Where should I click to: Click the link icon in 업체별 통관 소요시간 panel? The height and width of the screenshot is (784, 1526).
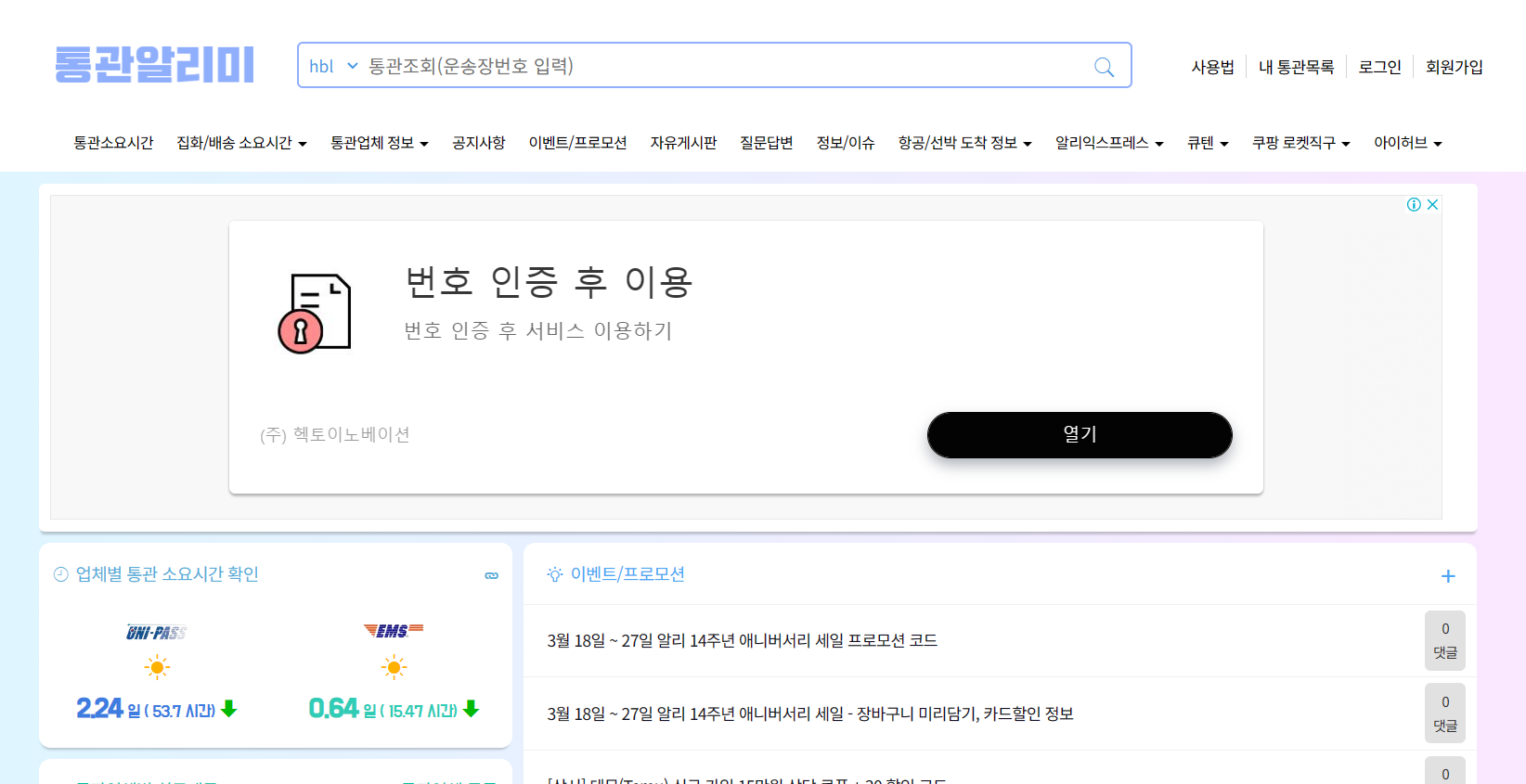point(492,575)
